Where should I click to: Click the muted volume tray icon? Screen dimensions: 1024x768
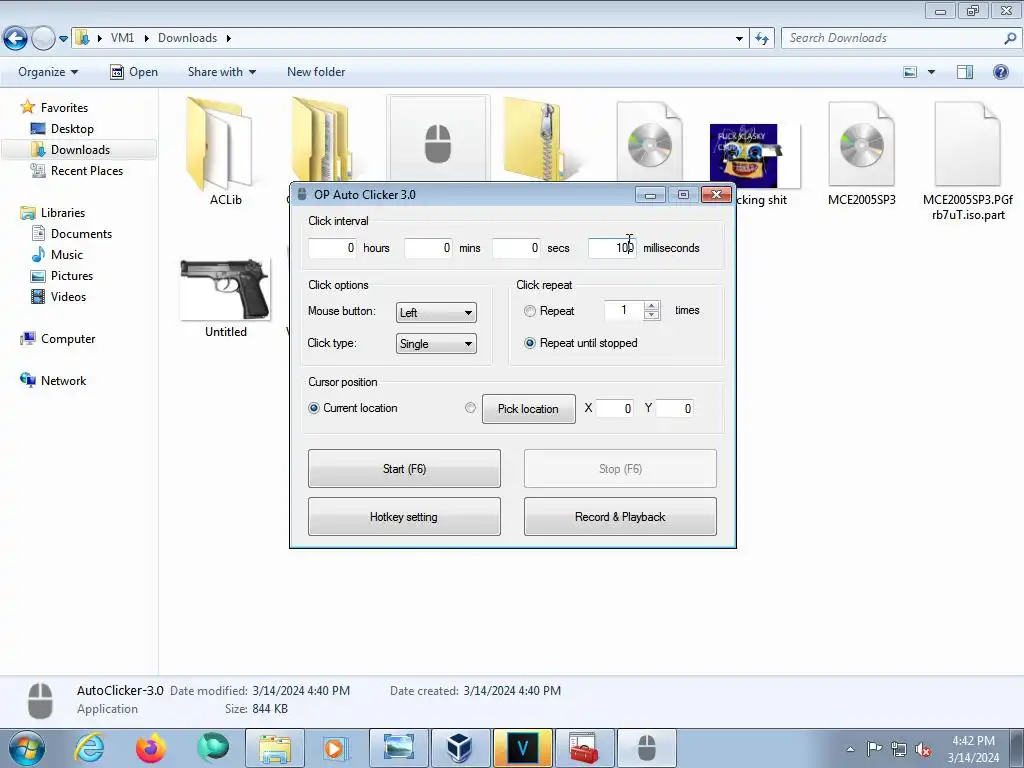[923, 750]
